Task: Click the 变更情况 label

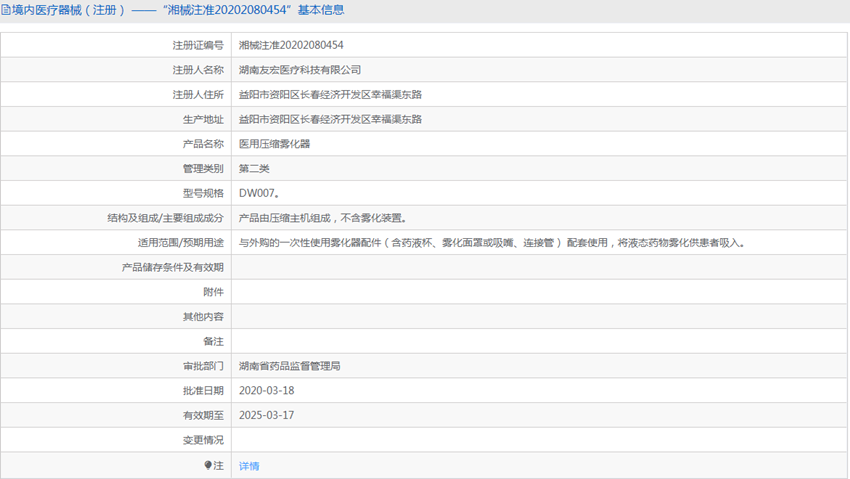Action: point(203,440)
